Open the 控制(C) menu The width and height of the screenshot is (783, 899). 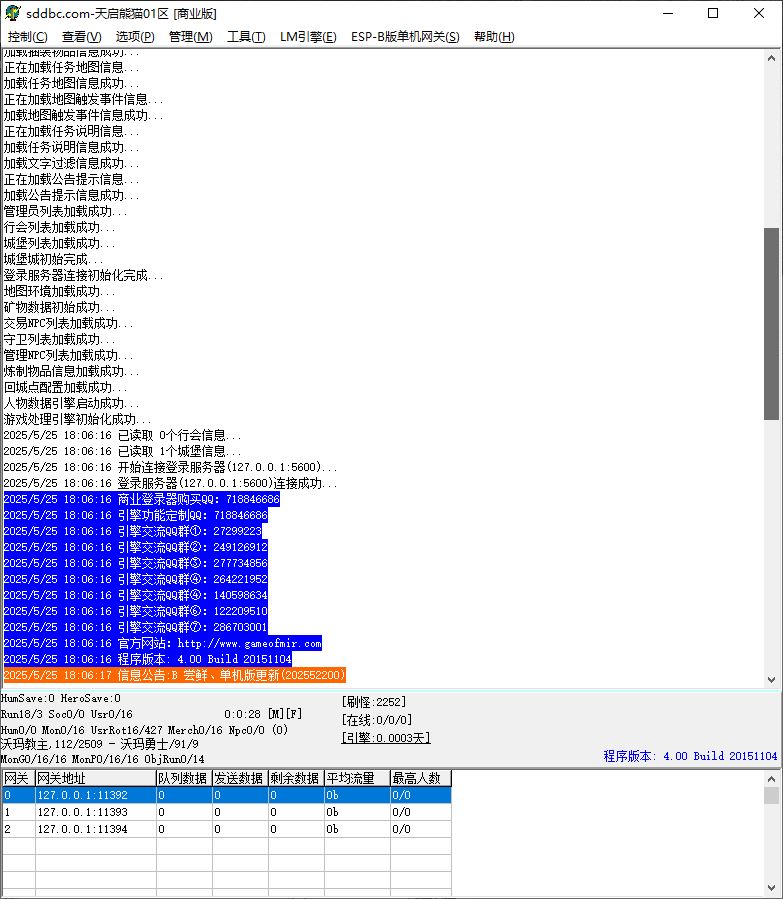point(27,37)
